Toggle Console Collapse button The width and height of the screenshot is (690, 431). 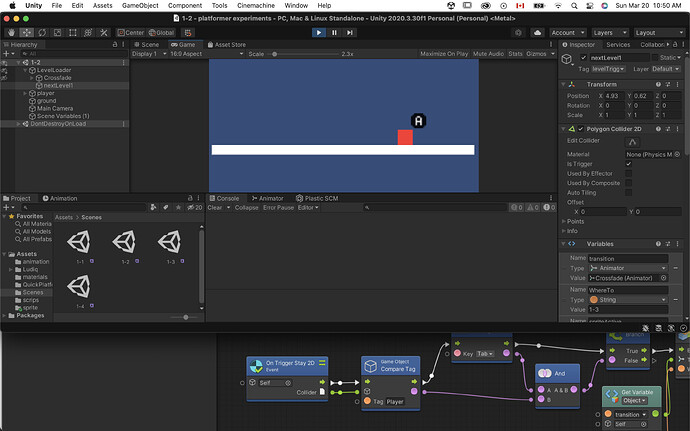tap(246, 207)
